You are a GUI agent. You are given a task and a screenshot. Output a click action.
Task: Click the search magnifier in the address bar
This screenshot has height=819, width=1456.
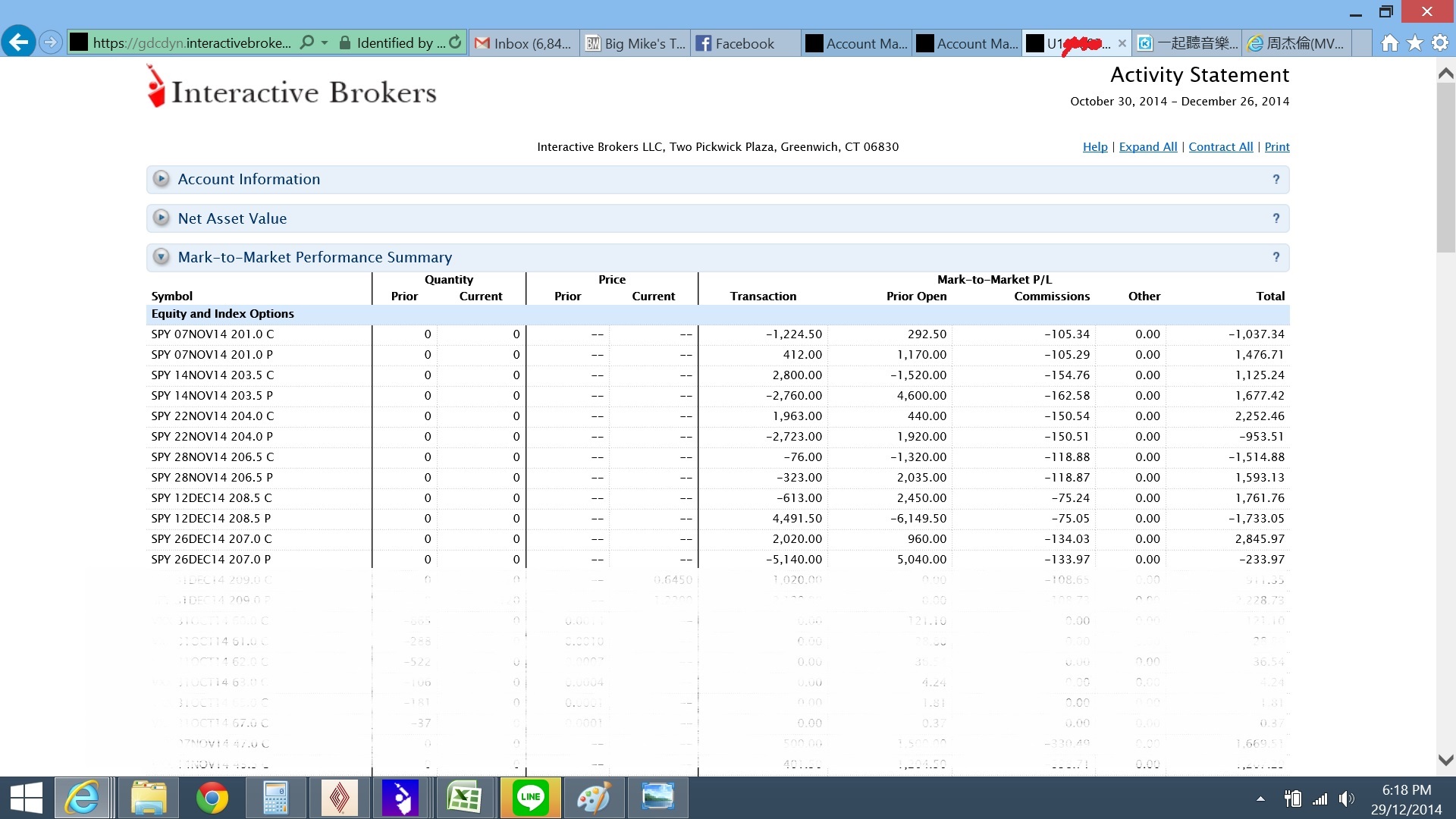click(x=307, y=42)
